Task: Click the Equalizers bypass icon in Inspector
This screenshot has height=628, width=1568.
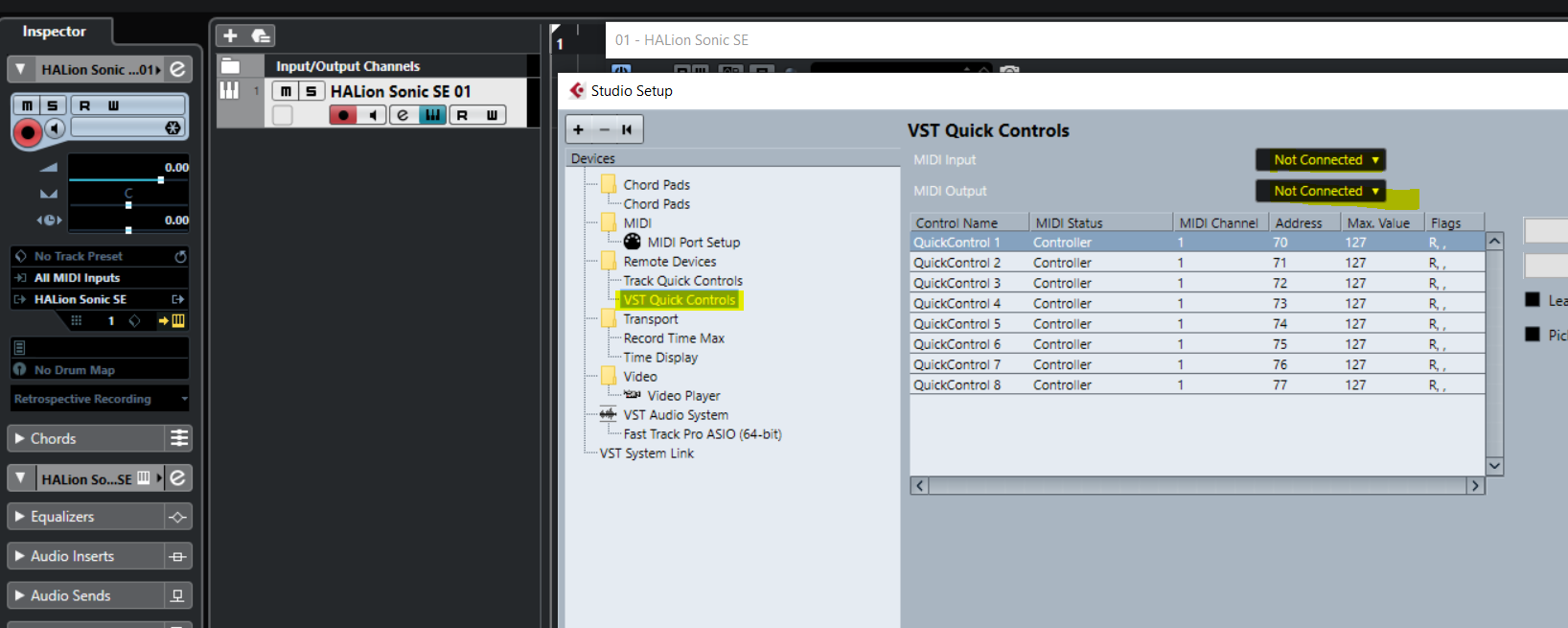Action: [177, 517]
